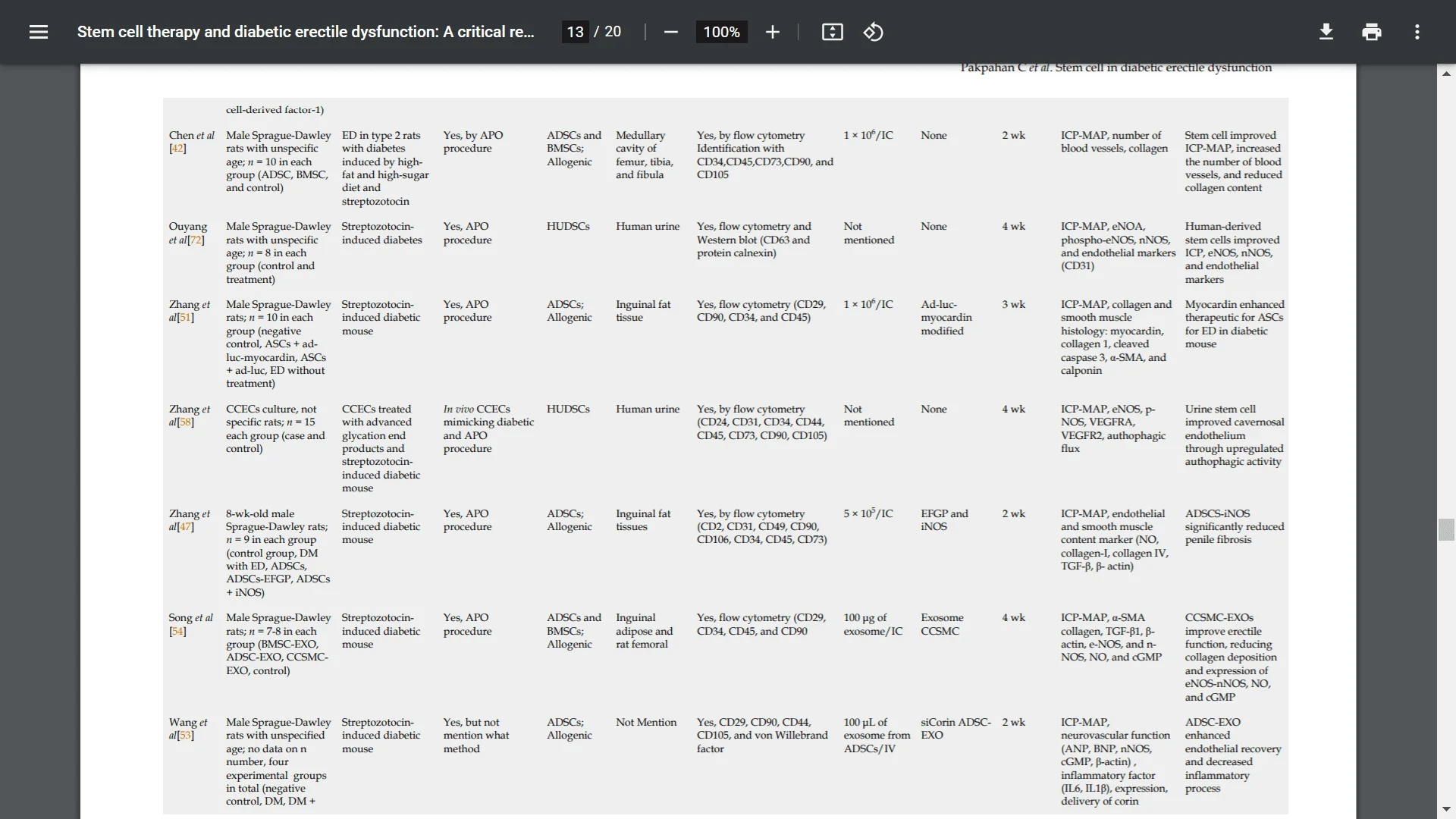Click '5 × 10⁵/IC' dose cell

coord(868,513)
